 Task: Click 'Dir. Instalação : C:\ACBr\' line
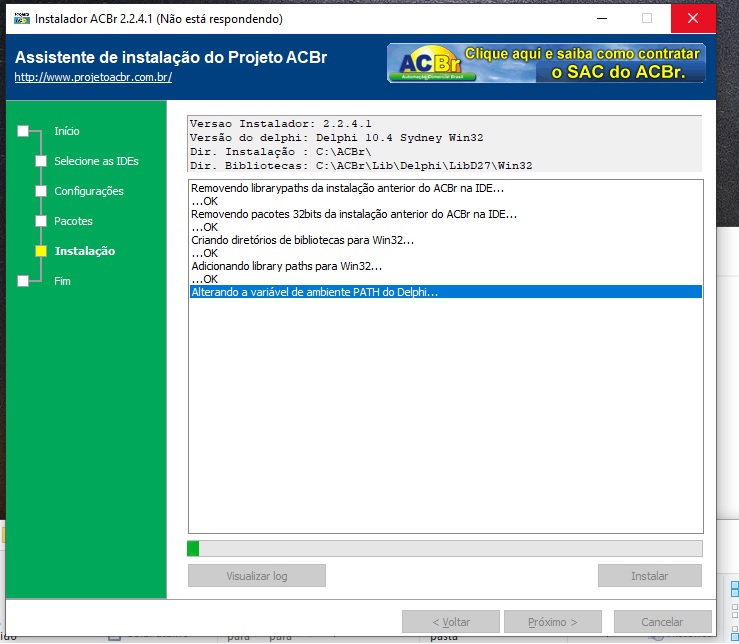pos(280,152)
